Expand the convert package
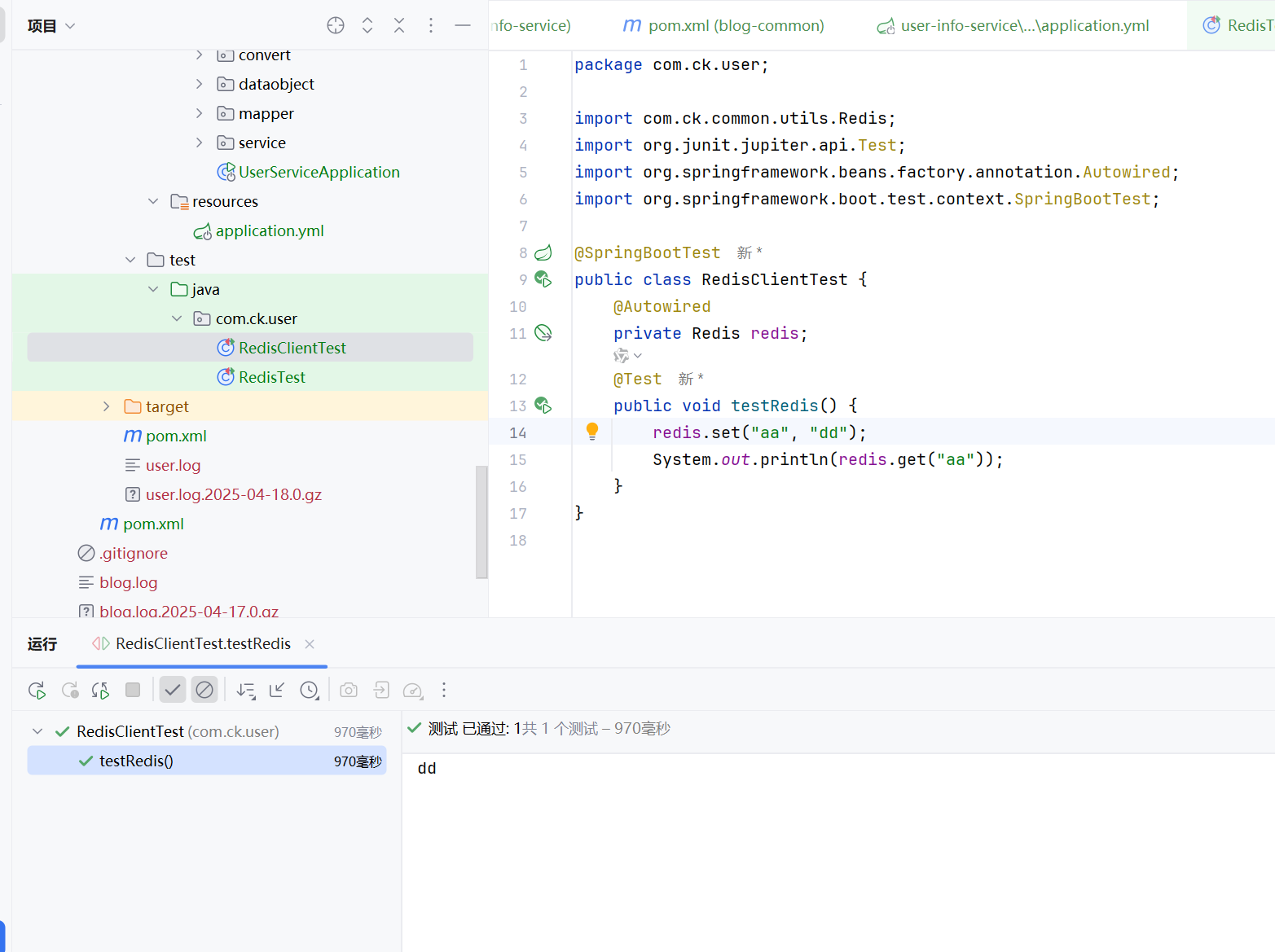Image resolution: width=1275 pixels, height=952 pixels. point(200,55)
